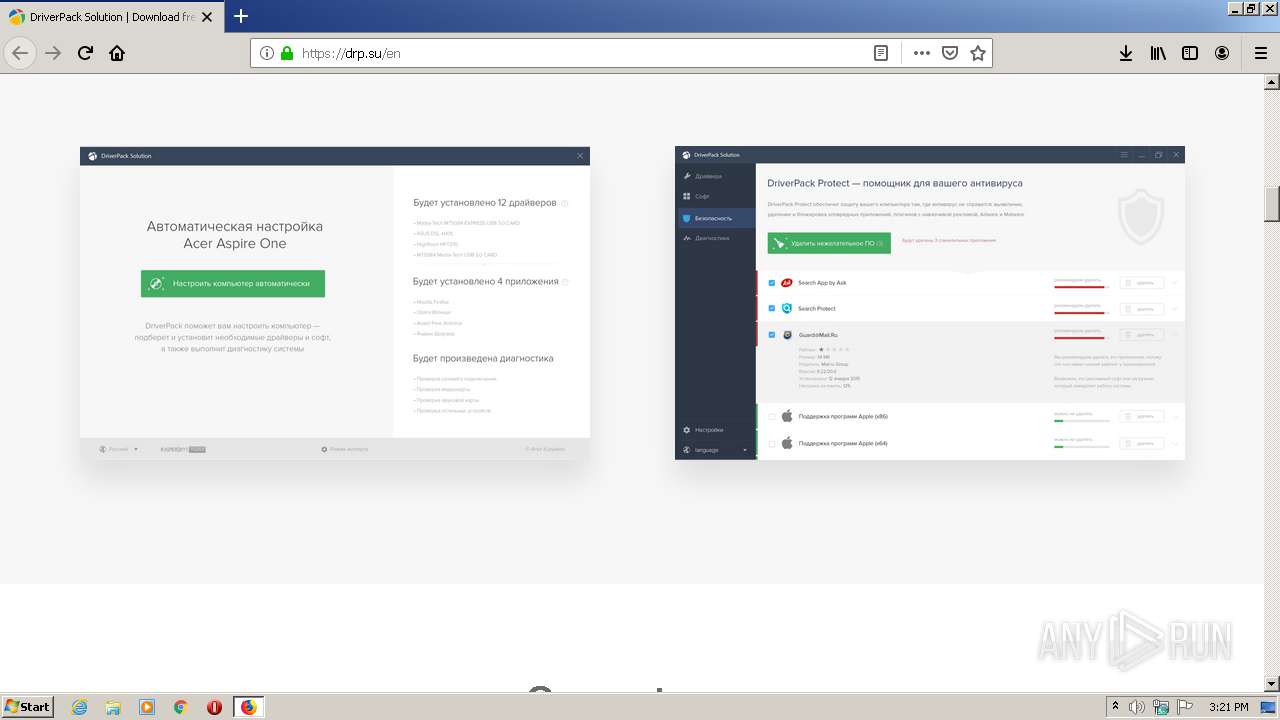Toggle Reader View in the address bar
The image size is (1280, 720).
click(881, 53)
